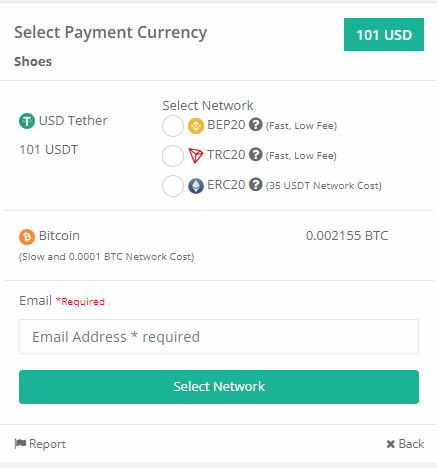
Task: Click the 101 USD amount badge
Action: pos(384,35)
